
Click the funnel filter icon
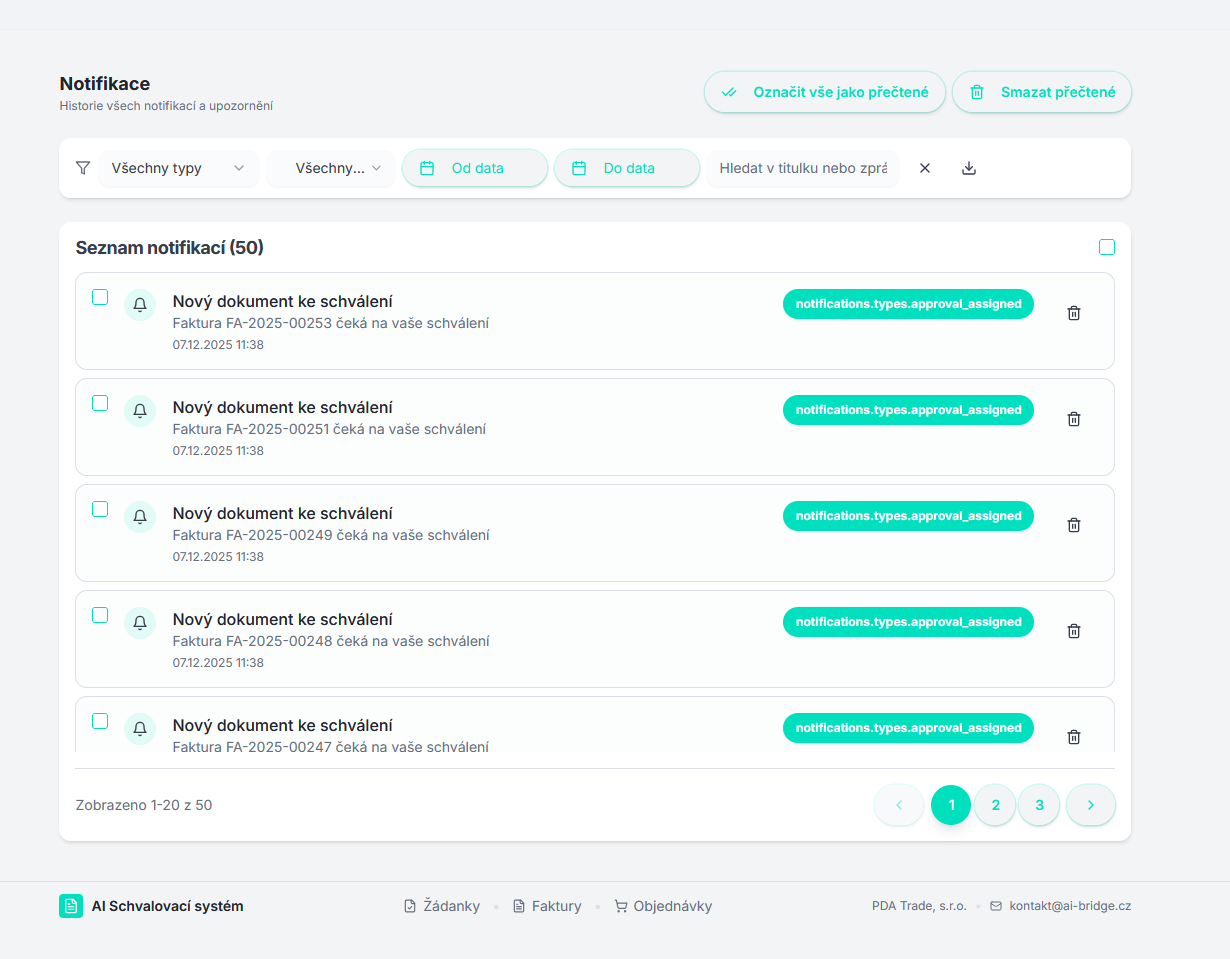coord(83,168)
